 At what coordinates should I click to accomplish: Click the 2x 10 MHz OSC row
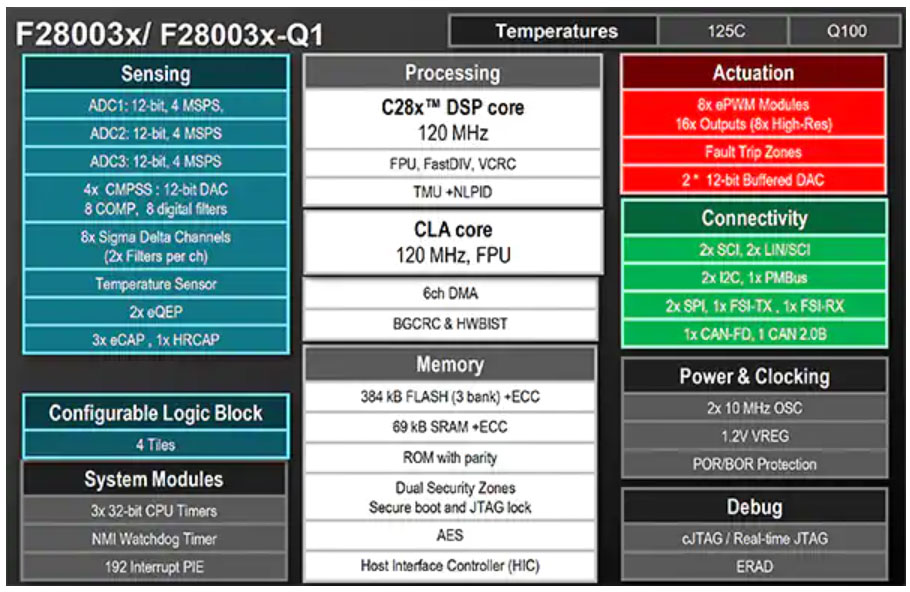754,408
